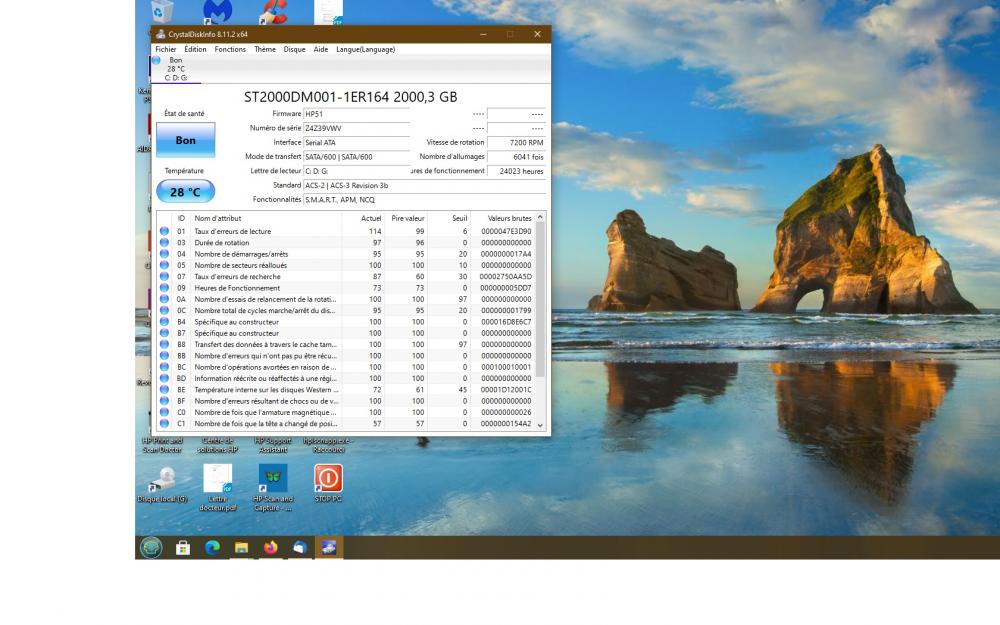Select 'Heures de Fonctionnement' attribute name

click(237, 288)
